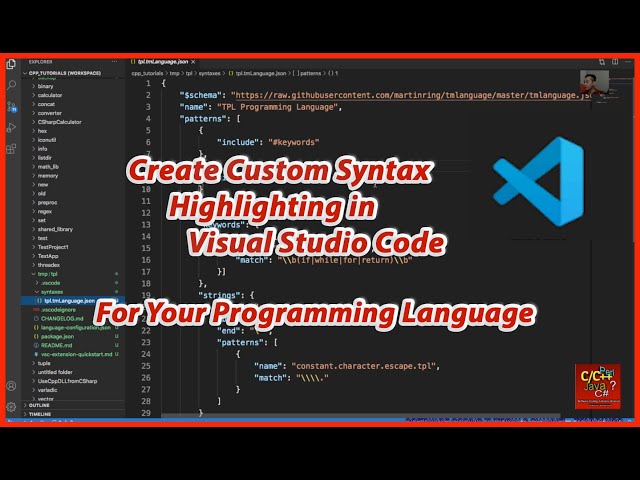Select the hex folder

click(x=42, y=131)
